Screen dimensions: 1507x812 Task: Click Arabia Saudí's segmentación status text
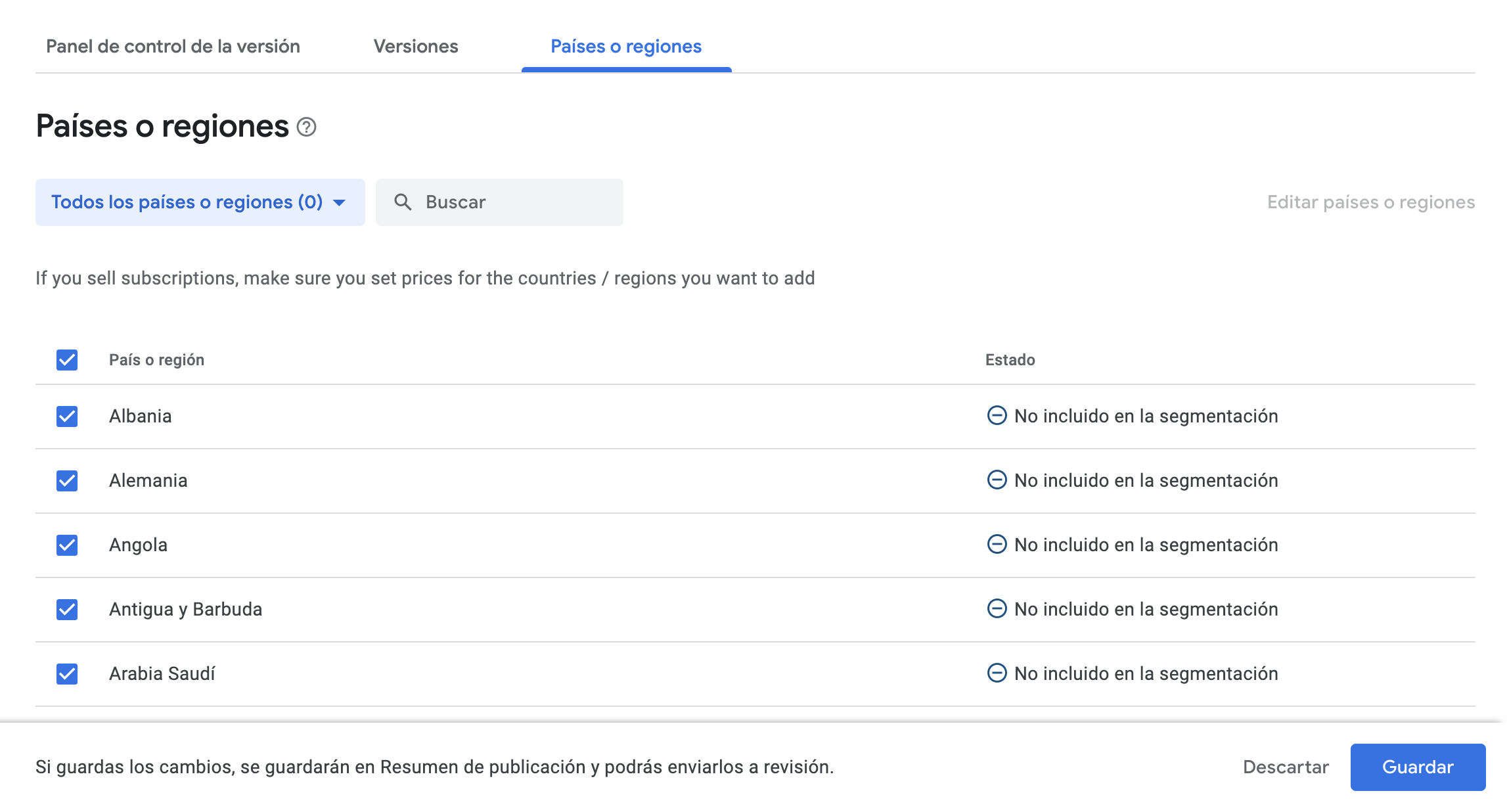pos(1146,674)
